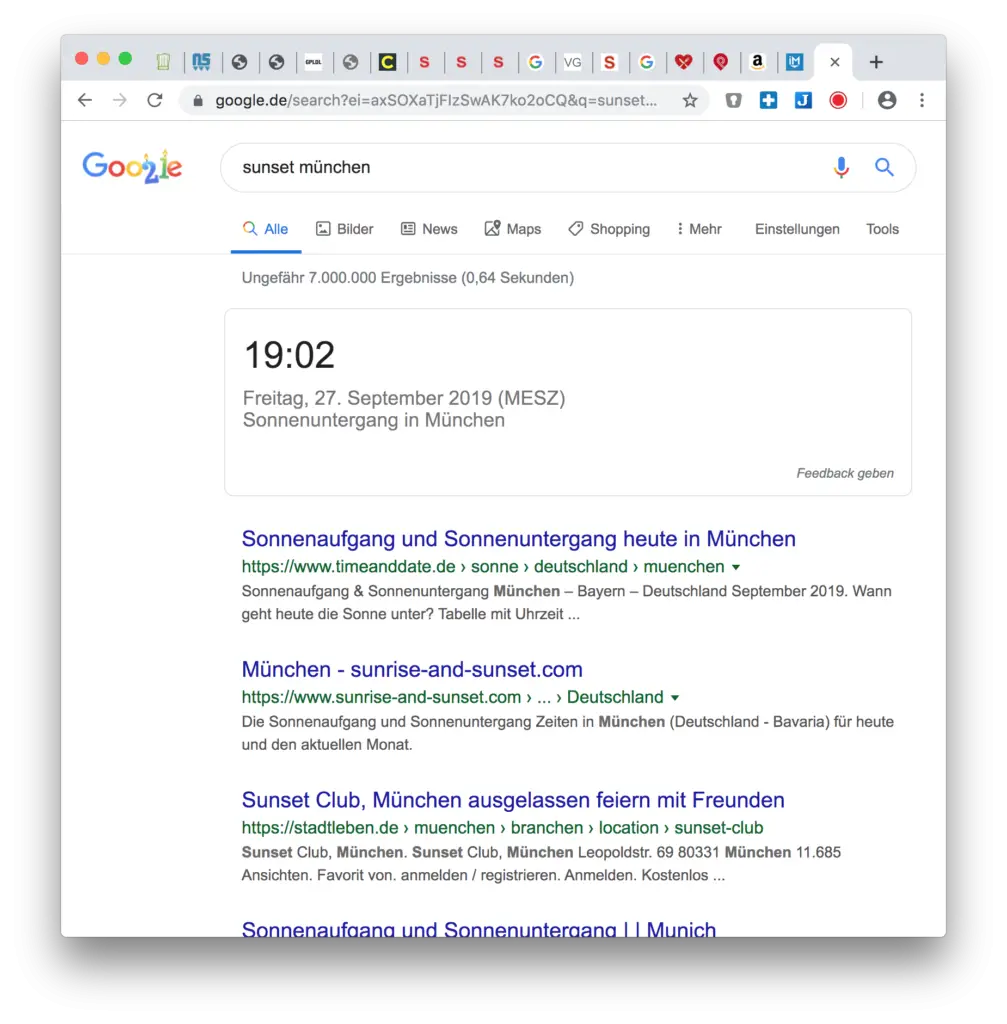Switch to the News search tab
1007x1024 pixels.
point(429,229)
